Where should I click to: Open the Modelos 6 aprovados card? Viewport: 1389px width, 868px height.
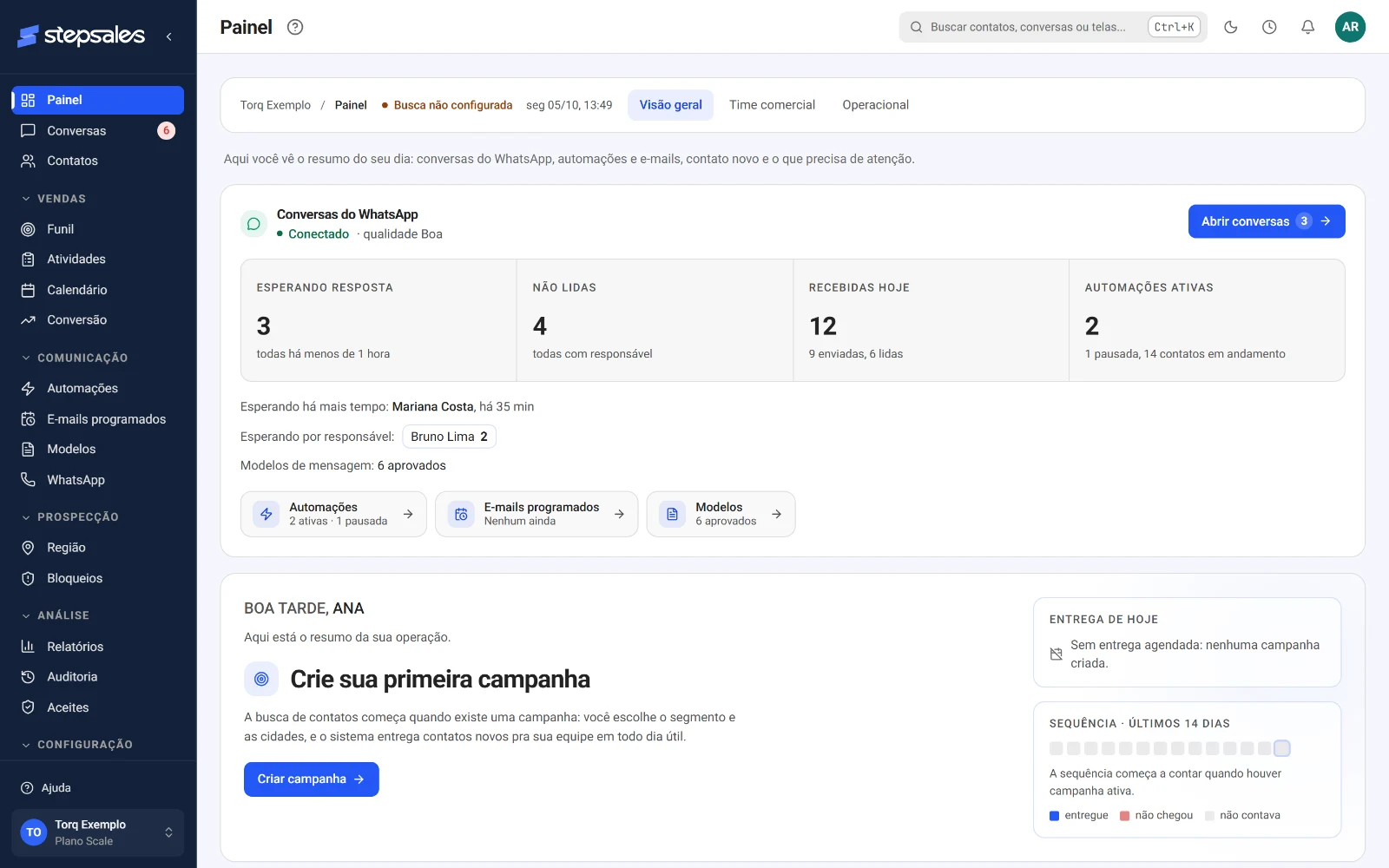coord(721,514)
